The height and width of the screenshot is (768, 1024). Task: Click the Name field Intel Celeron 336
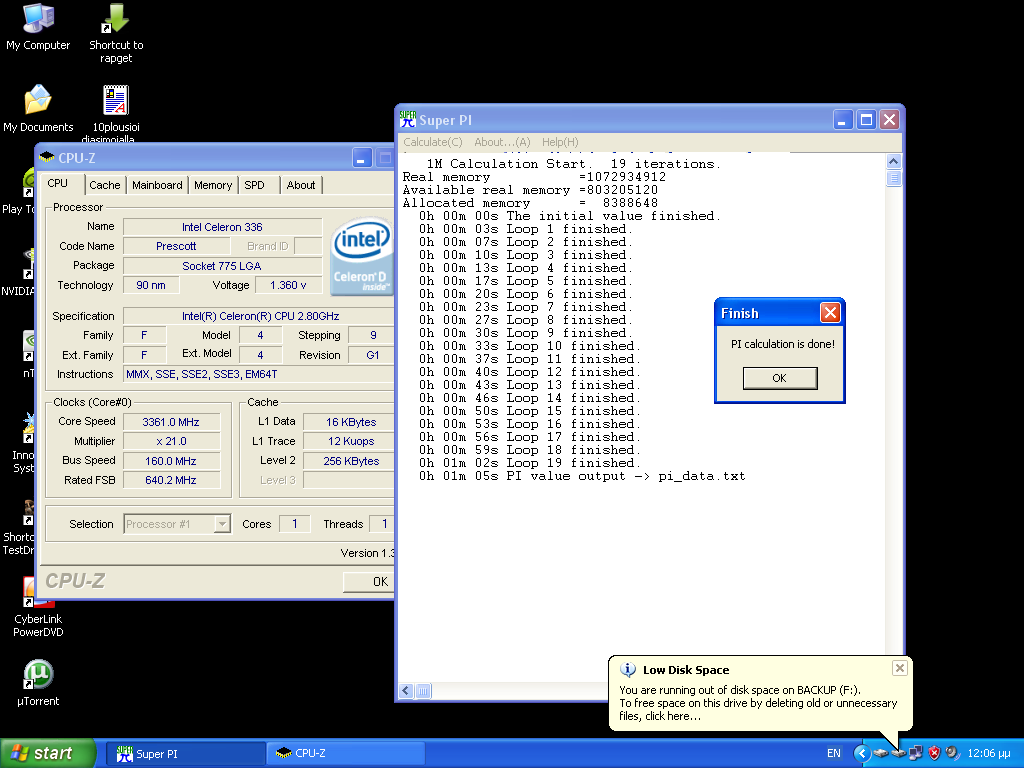(222, 227)
